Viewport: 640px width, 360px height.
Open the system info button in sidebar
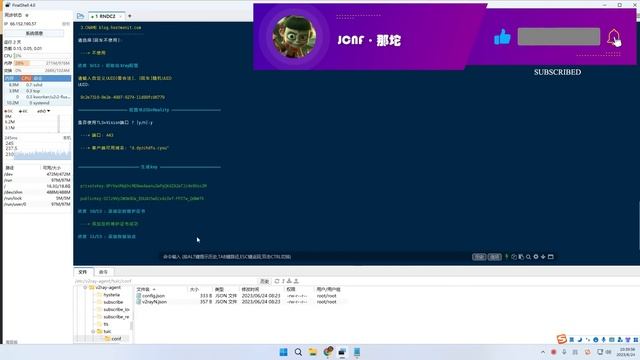pos(34,33)
